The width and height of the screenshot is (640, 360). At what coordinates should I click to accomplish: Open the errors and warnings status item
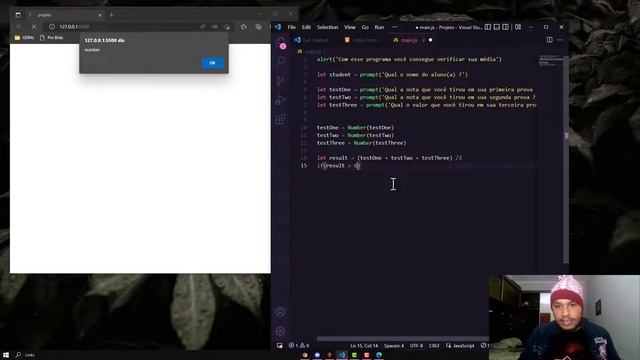click(x=299, y=345)
